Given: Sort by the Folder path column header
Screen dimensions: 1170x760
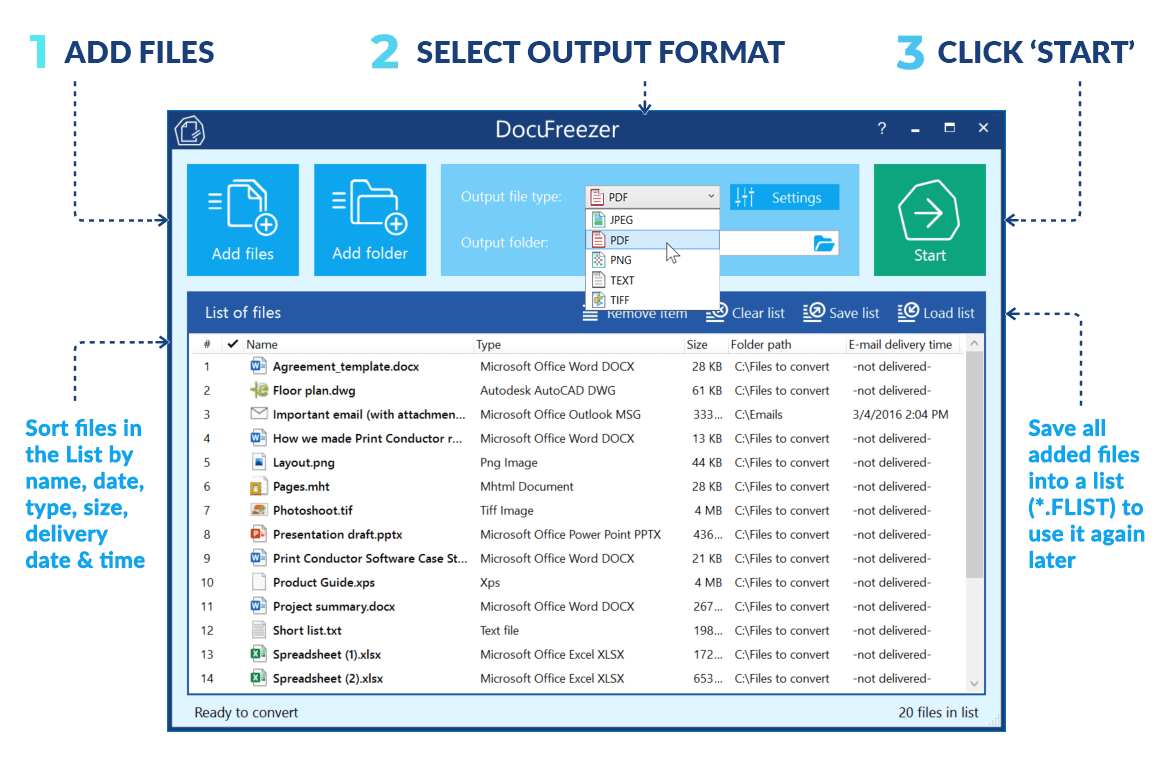Looking at the screenshot, I should click(760, 344).
